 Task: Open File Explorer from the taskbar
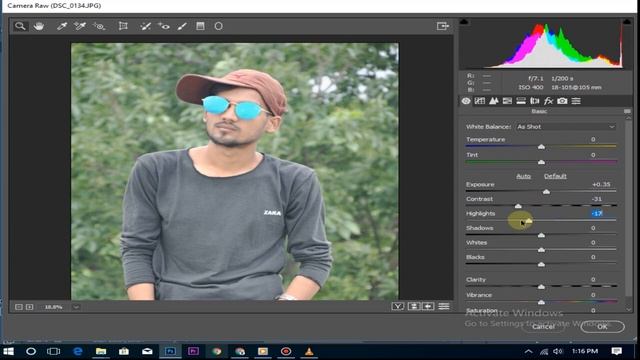point(101,351)
